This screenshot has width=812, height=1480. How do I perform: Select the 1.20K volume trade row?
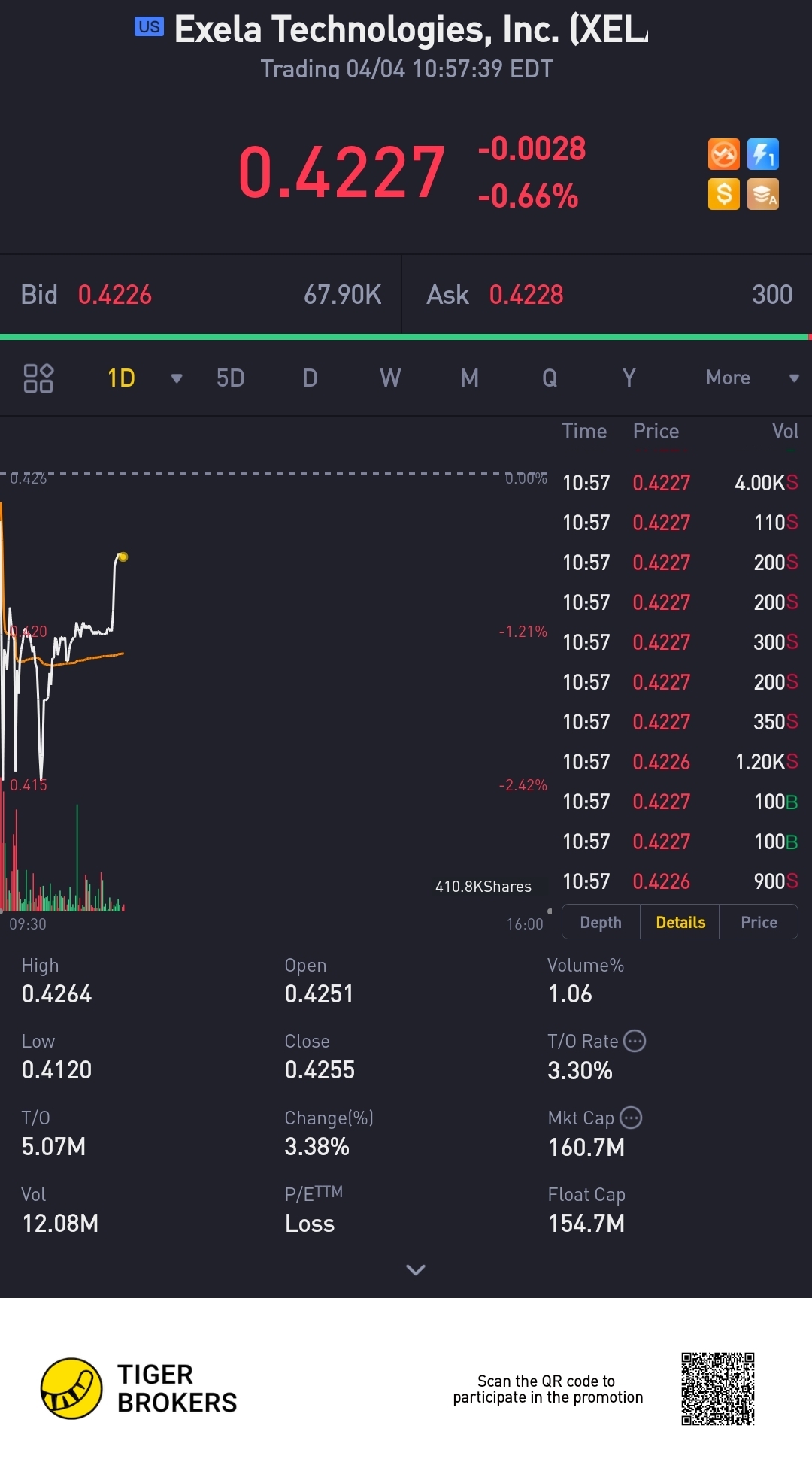point(680,762)
